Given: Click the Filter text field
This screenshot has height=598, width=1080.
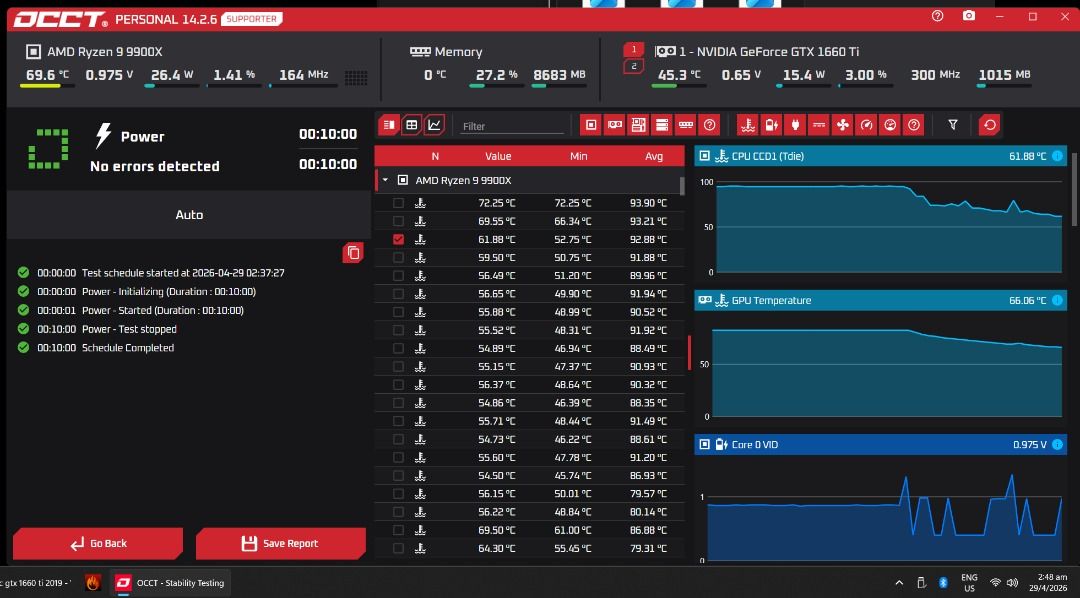Looking at the screenshot, I should (512, 126).
